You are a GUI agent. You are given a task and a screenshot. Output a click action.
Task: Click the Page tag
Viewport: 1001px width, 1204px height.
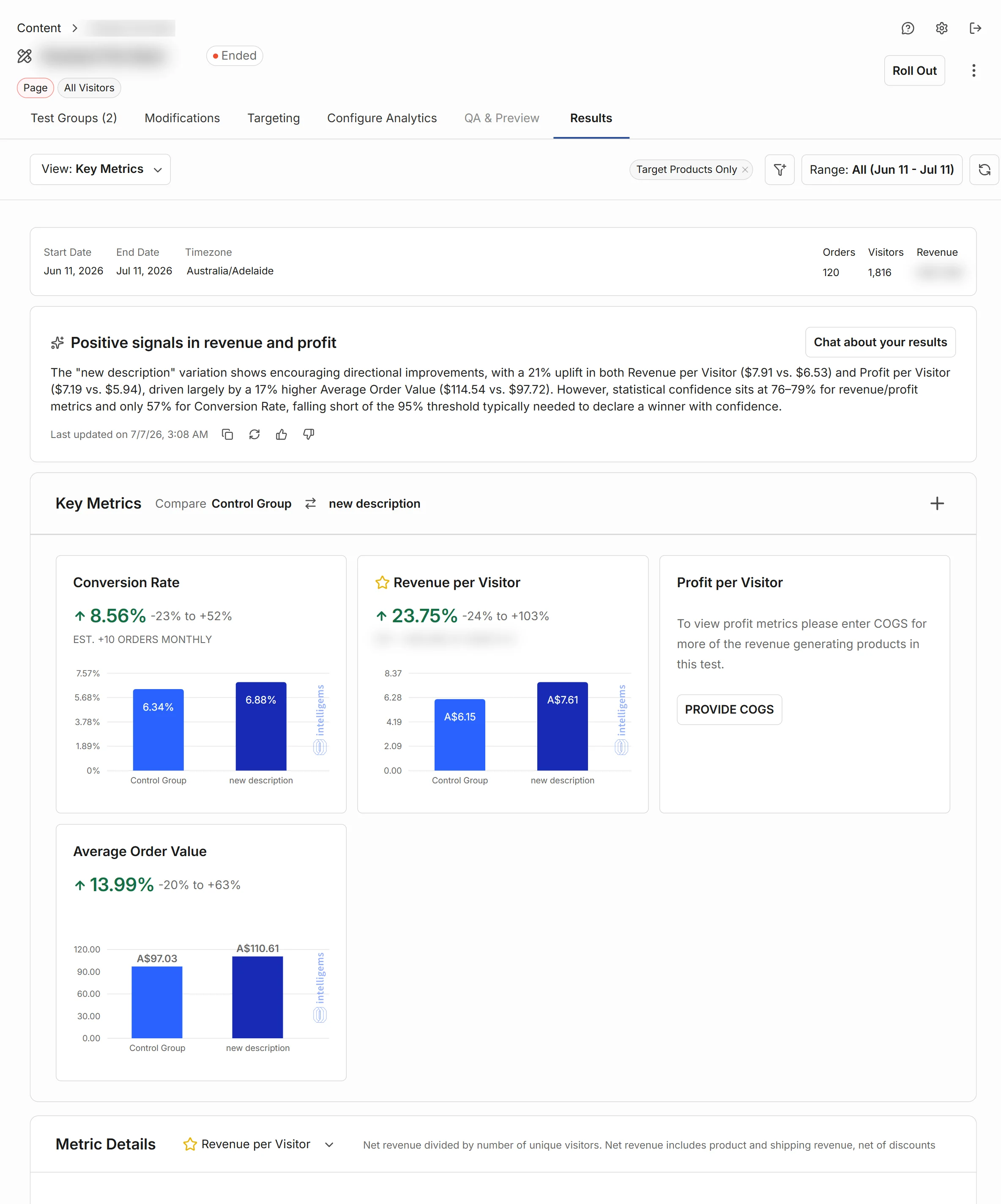point(36,88)
